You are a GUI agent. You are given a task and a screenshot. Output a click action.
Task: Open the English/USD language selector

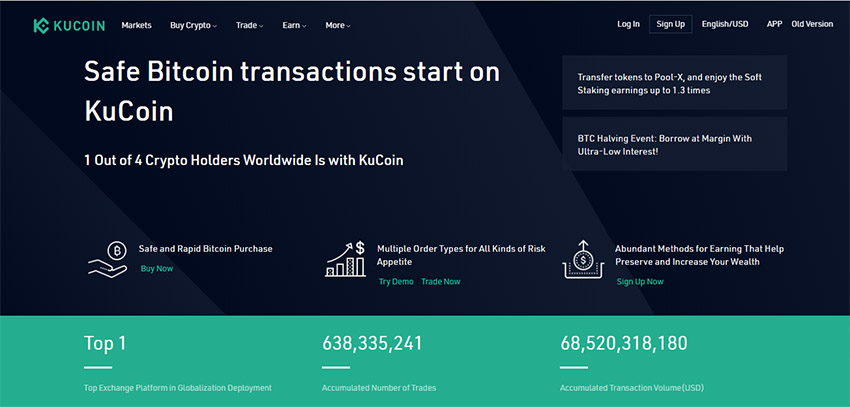tap(725, 24)
